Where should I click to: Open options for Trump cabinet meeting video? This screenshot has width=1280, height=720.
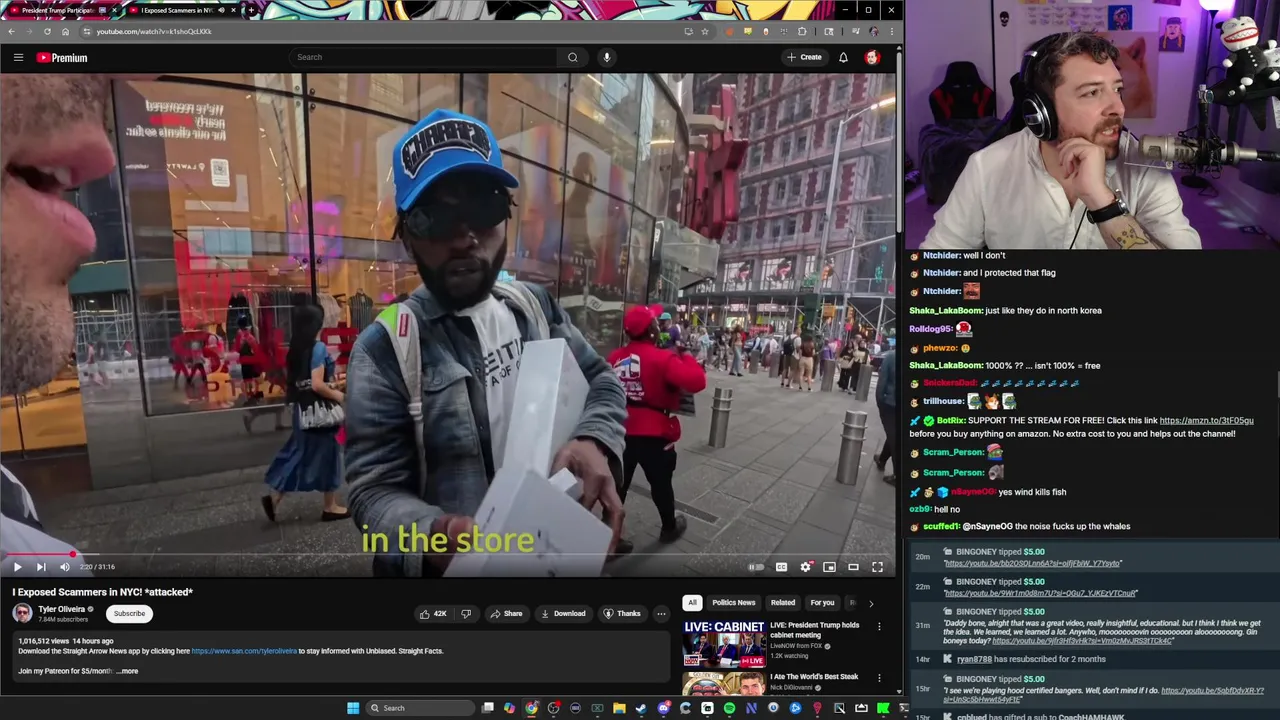pyautogui.click(x=879, y=627)
